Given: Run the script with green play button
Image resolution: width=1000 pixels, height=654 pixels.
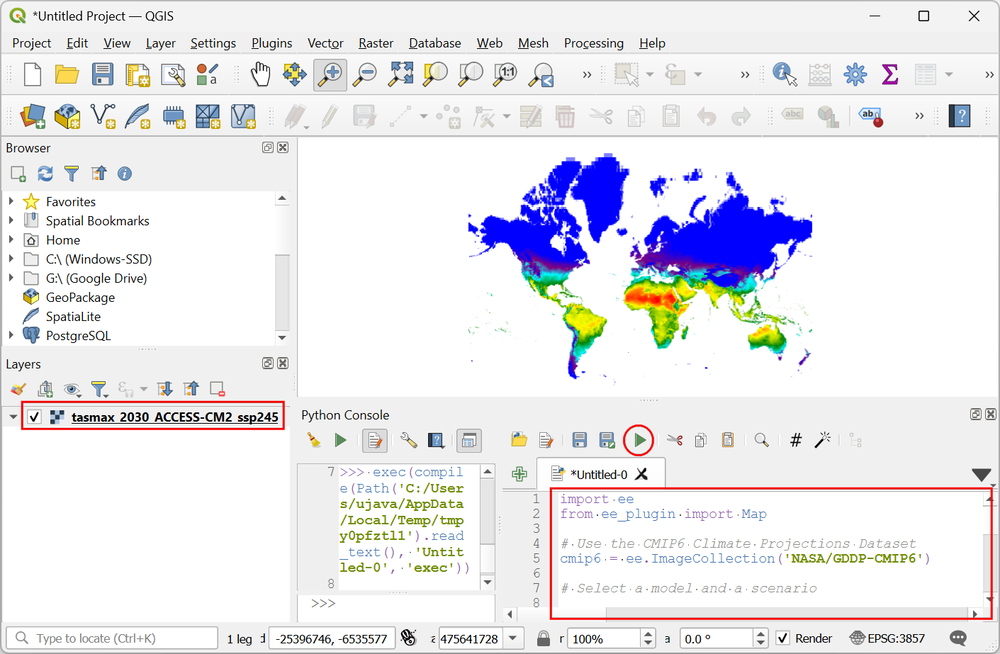Looking at the screenshot, I should 639,440.
